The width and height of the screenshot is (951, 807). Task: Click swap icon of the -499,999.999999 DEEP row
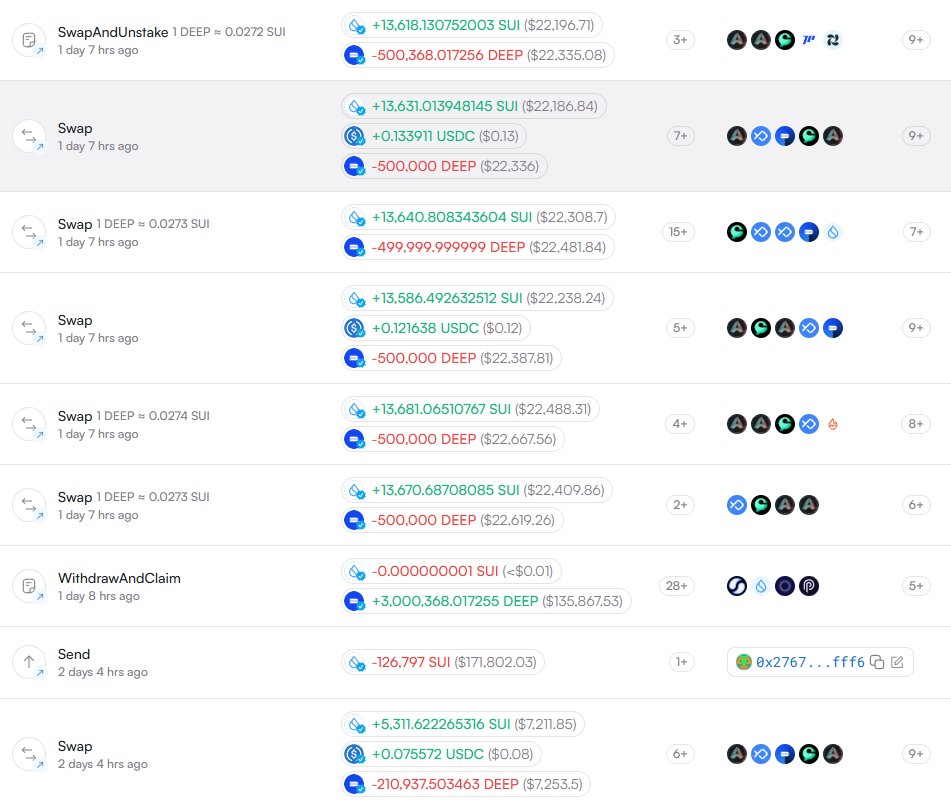tap(29, 232)
